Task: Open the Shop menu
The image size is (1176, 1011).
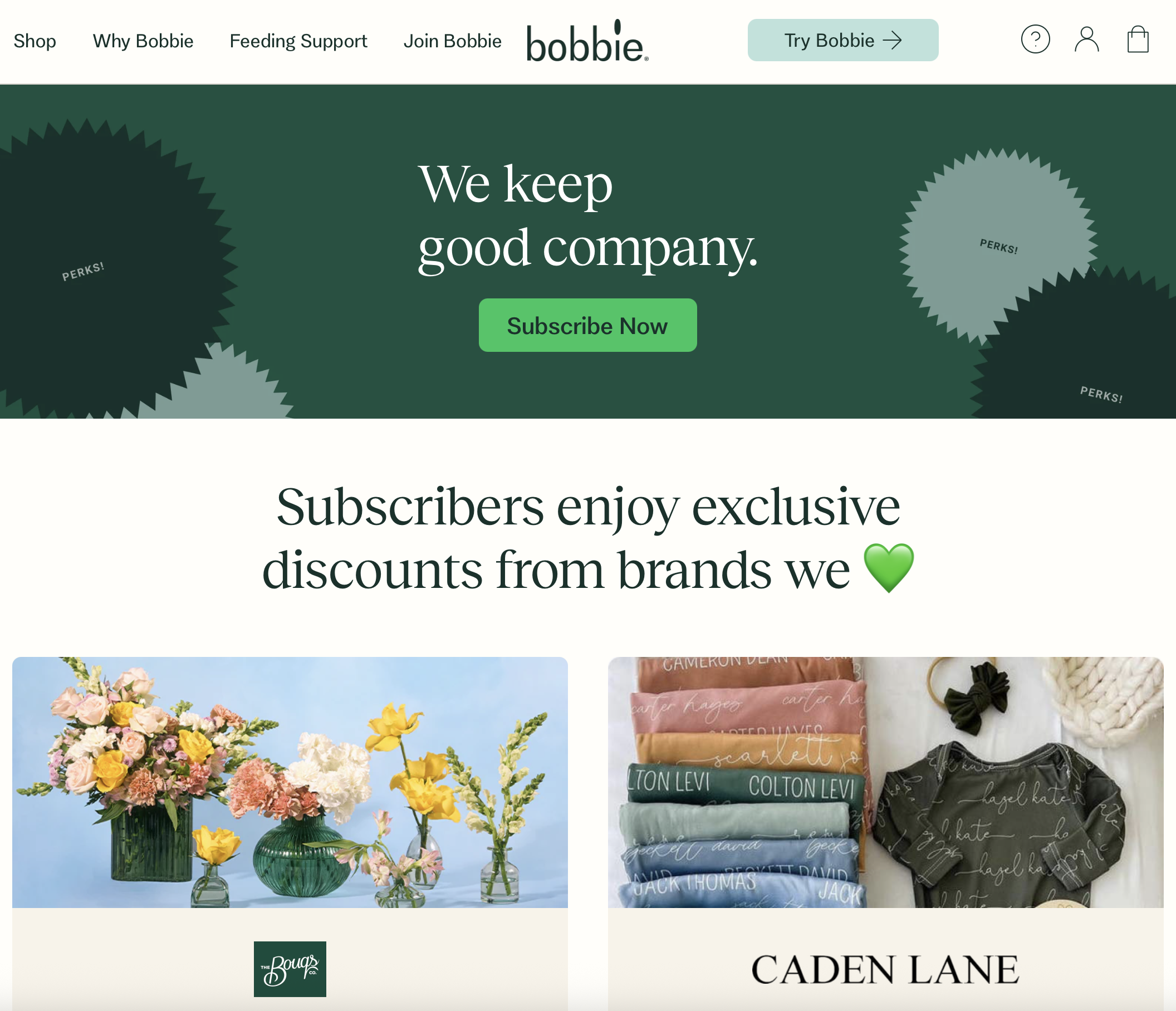Action: click(x=35, y=41)
